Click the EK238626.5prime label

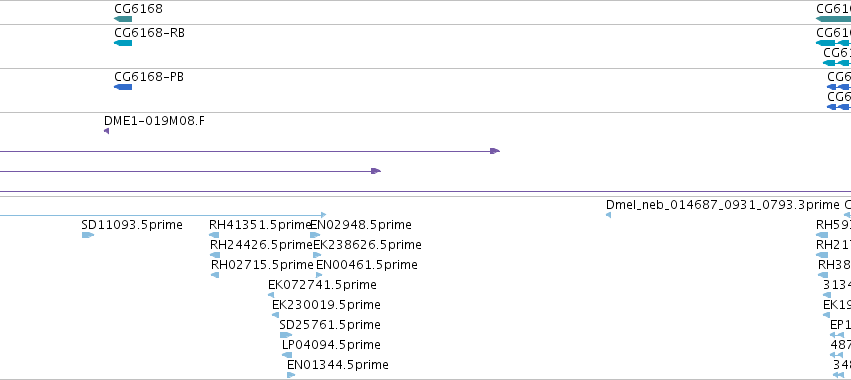click(x=367, y=245)
